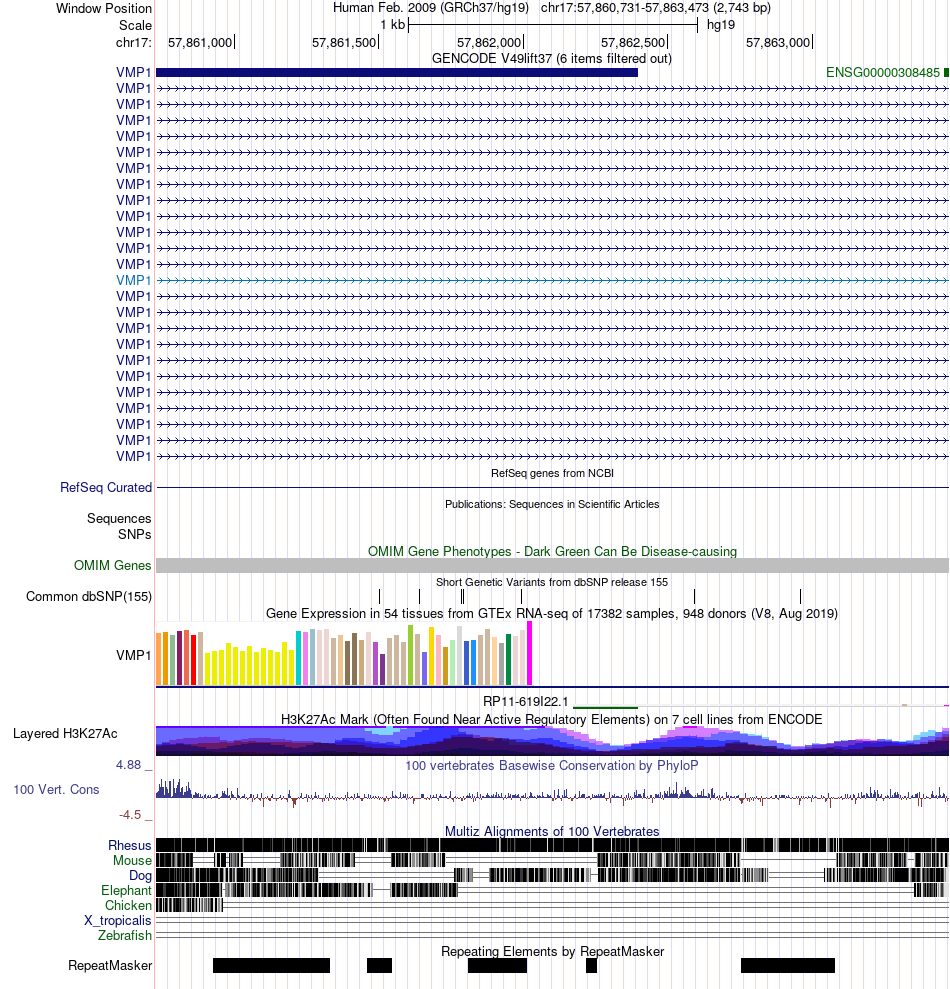Image resolution: width=950 pixels, height=989 pixels.
Task: Select the RP11-619I22.1 item label
Action: tap(525, 701)
